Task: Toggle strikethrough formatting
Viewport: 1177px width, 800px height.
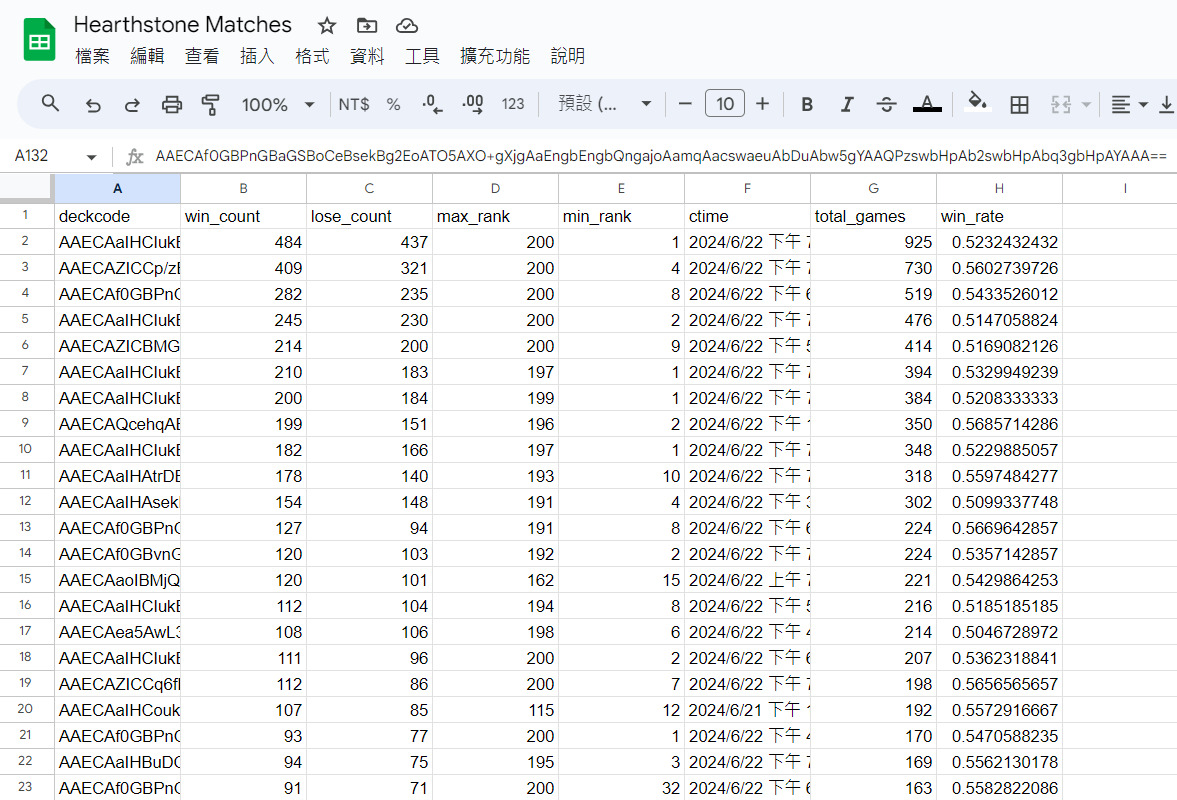Action: pyautogui.click(x=887, y=104)
